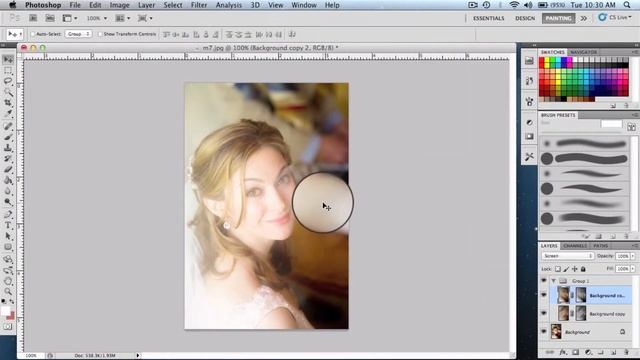Switch to the Navigator tab
The width and height of the screenshot is (640, 360).
point(584,52)
